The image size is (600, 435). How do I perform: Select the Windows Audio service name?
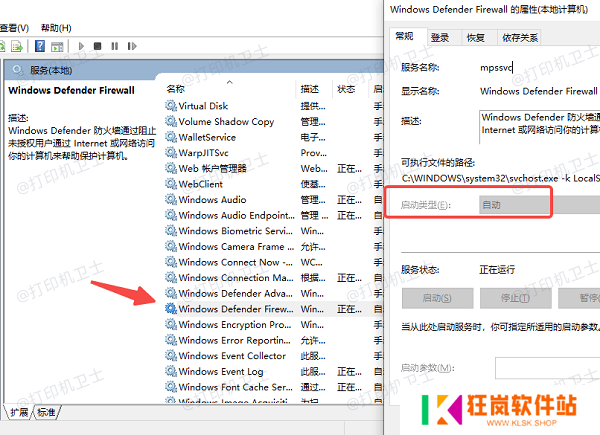(212, 200)
